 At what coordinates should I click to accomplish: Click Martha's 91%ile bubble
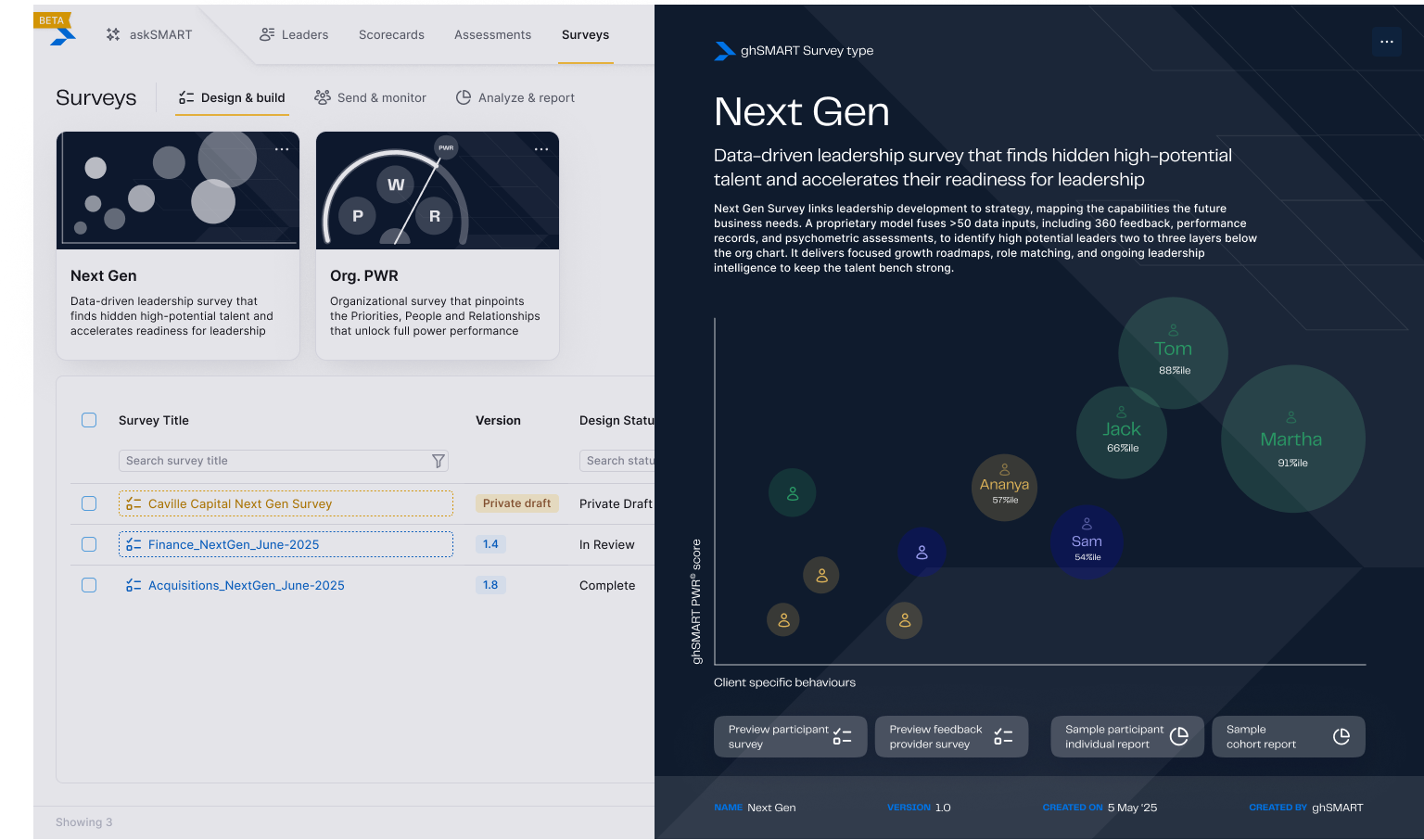[1292, 439]
